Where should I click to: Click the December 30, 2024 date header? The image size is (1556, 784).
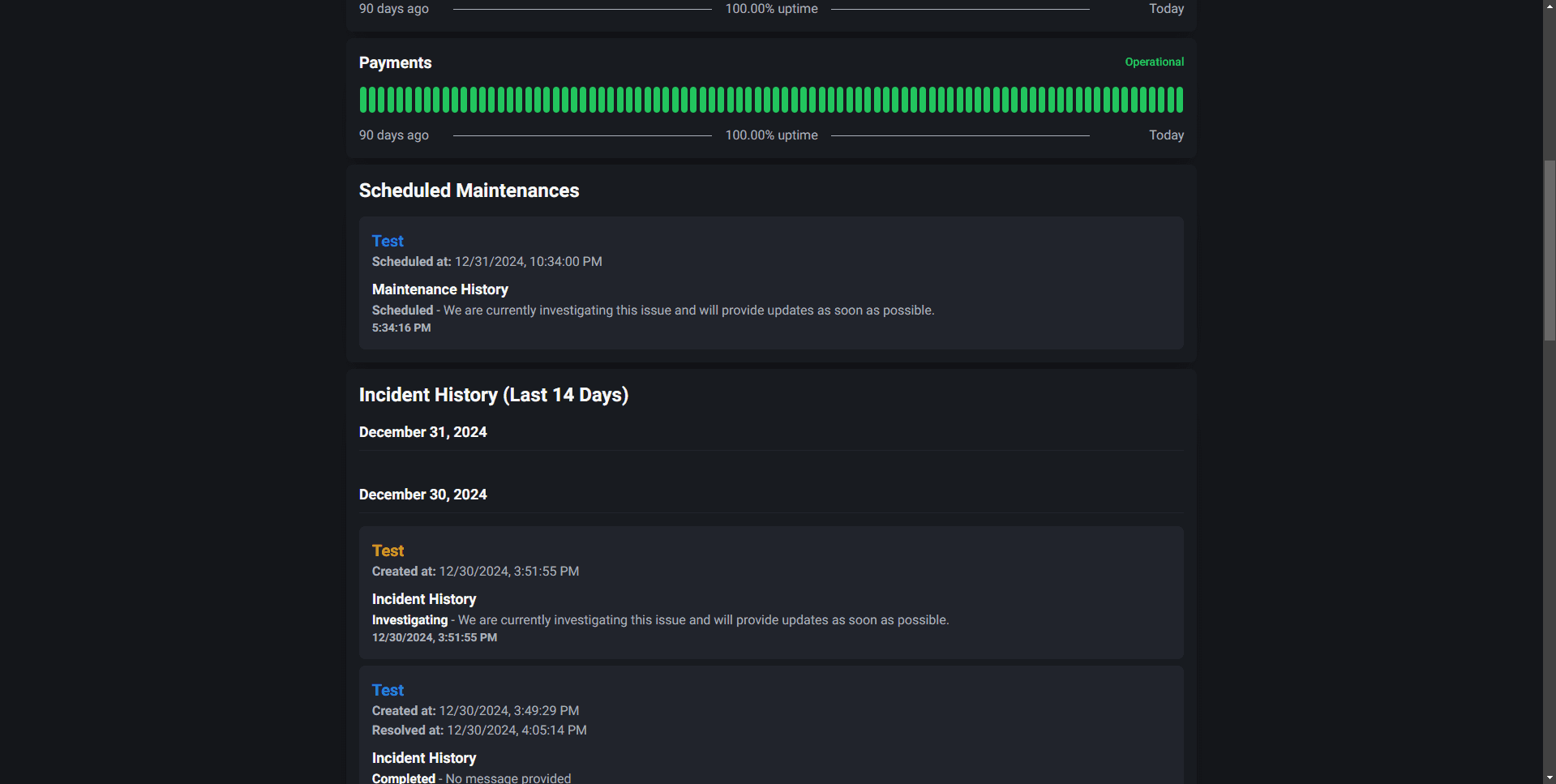pyautogui.click(x=422, y=495)
